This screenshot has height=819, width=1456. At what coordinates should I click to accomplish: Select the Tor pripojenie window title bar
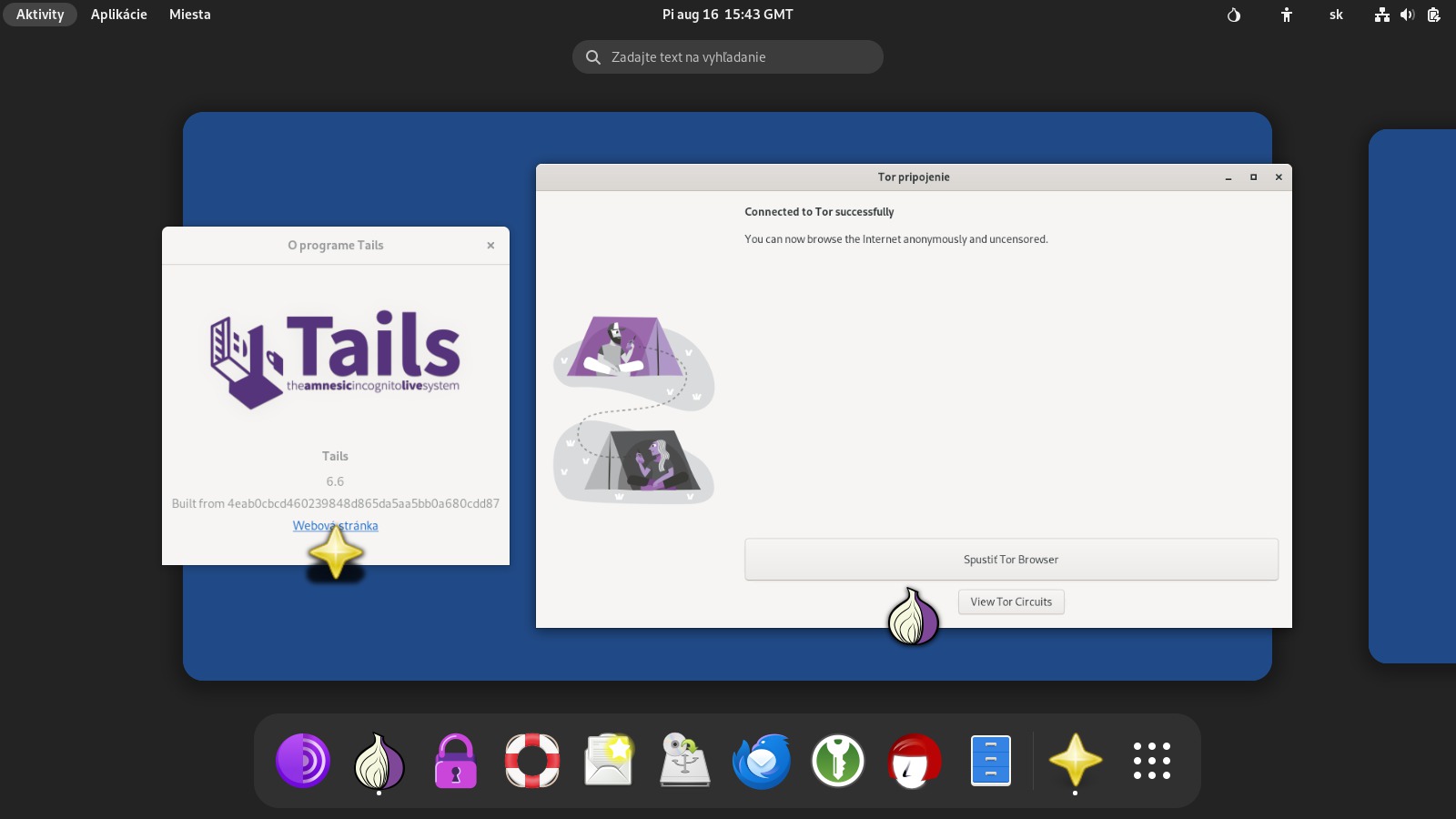(914, 177)
